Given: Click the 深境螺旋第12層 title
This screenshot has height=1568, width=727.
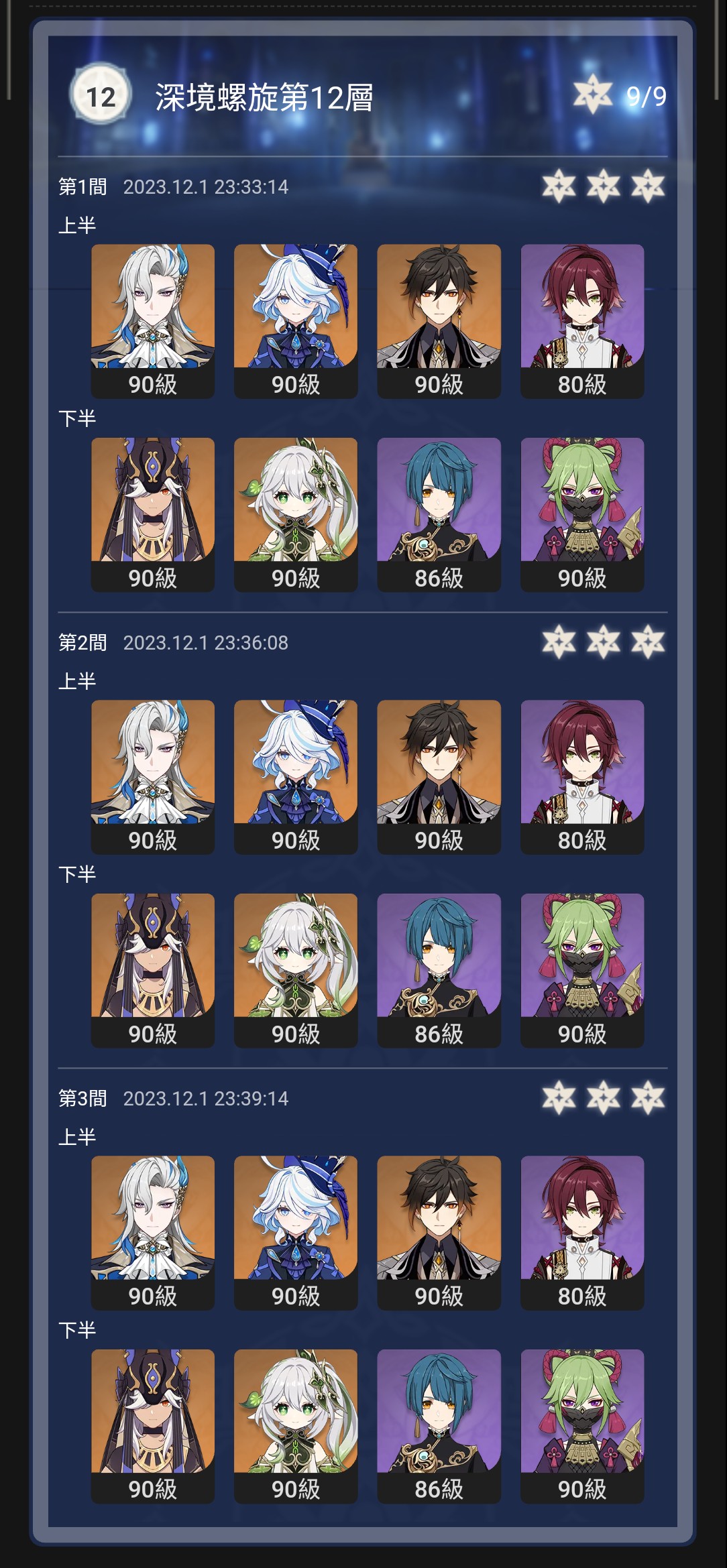Looking at the screenshot, I should point(264,97).
